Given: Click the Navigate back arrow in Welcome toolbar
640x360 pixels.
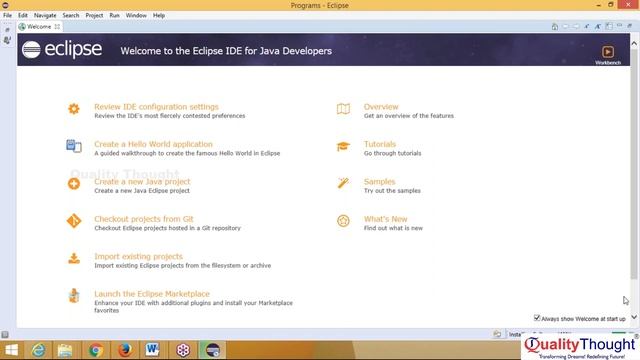Looking at the screenshot, I should [x=566, y=27].
